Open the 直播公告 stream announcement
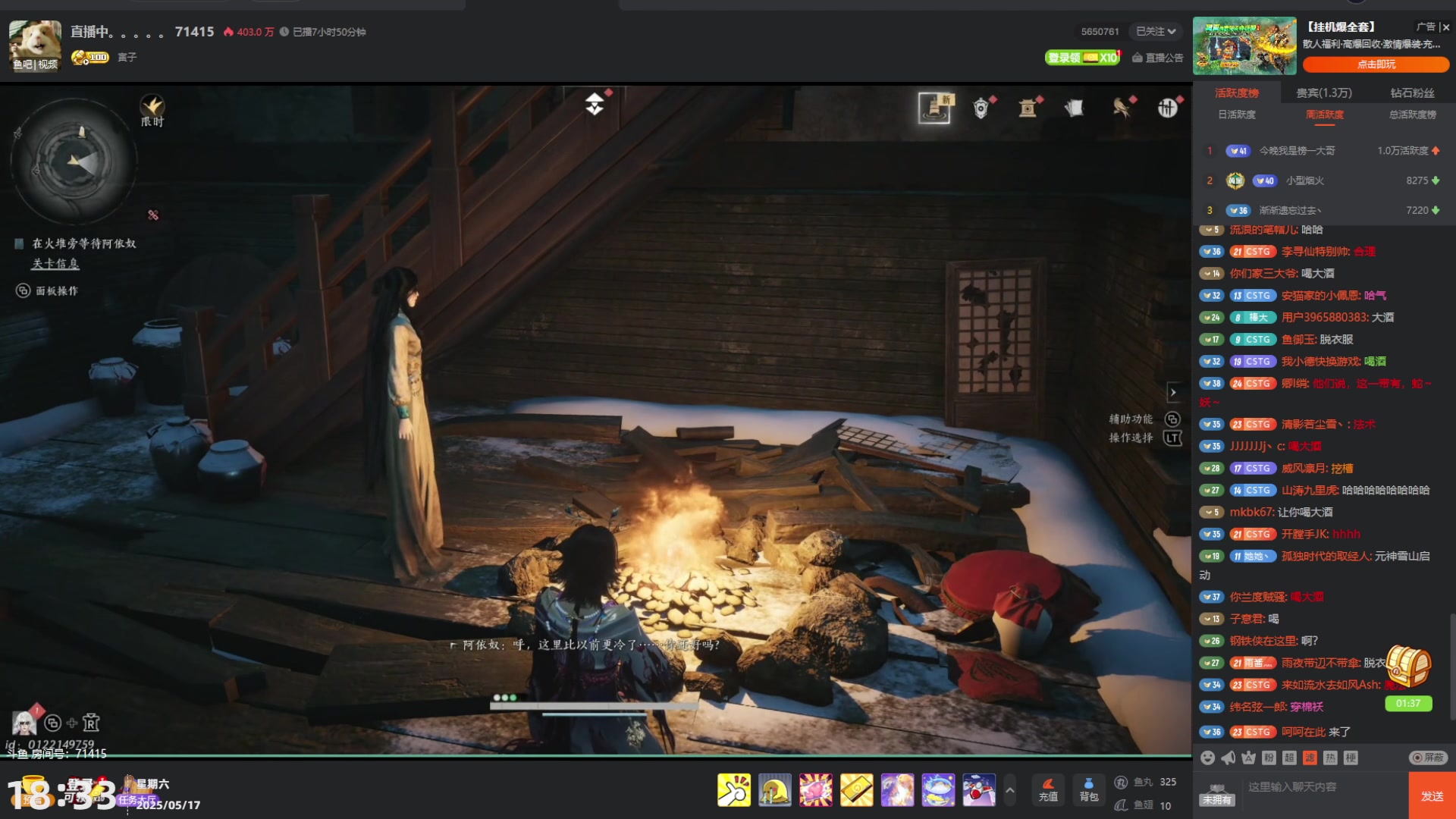The image size is (1456, 819). [1158, 58]
